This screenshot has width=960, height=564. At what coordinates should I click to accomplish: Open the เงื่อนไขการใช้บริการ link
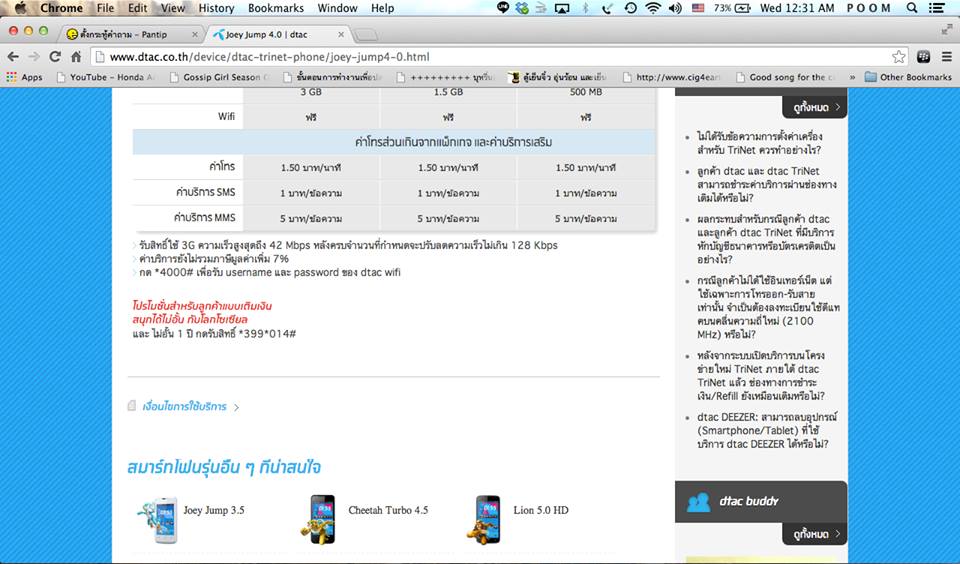coord(184,407)
